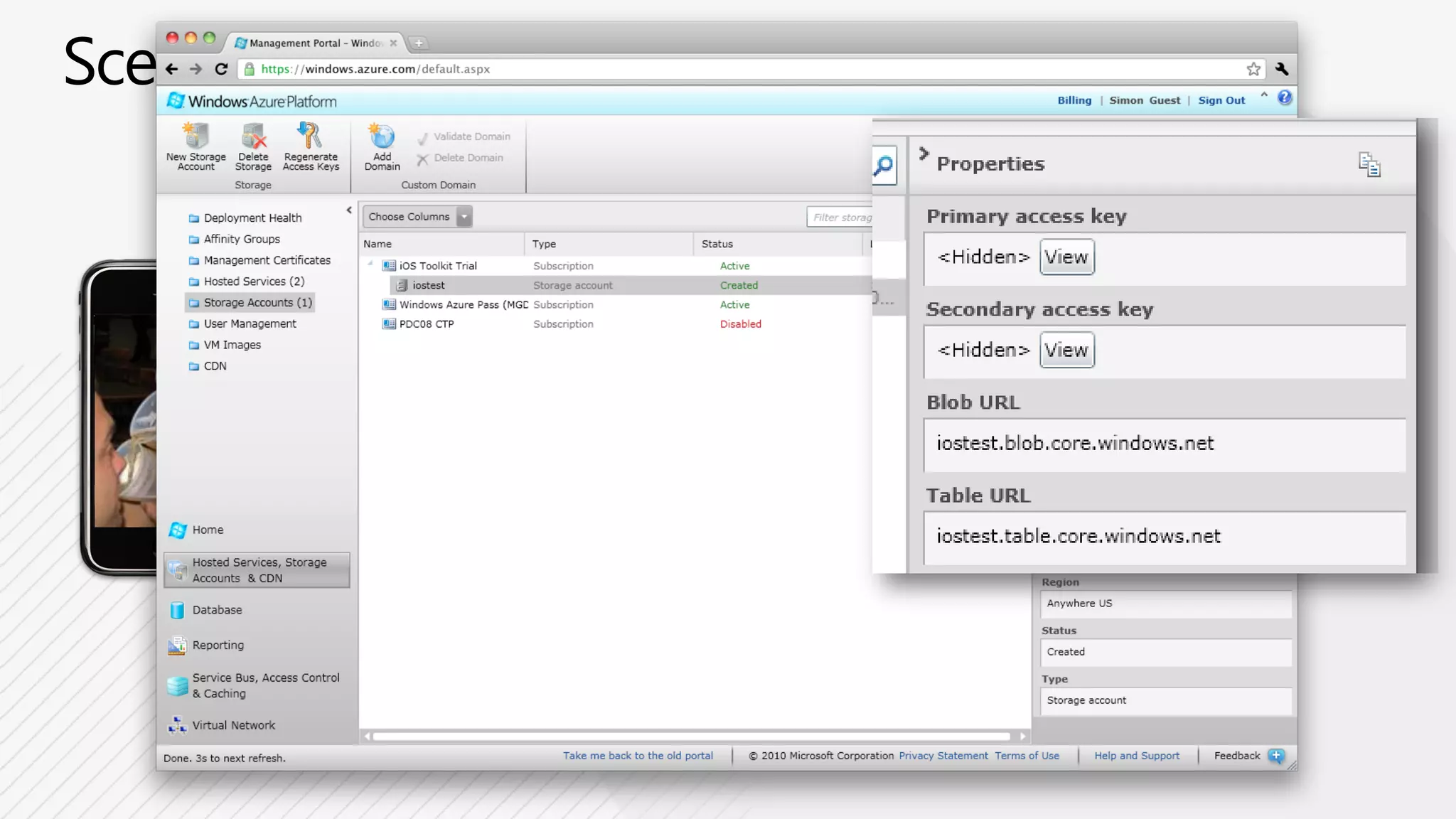Image resolution: width=1456 pixels, height=819 pixels.
Task: Click the blue help question mark icon
Action: [x=1285, y=98]
